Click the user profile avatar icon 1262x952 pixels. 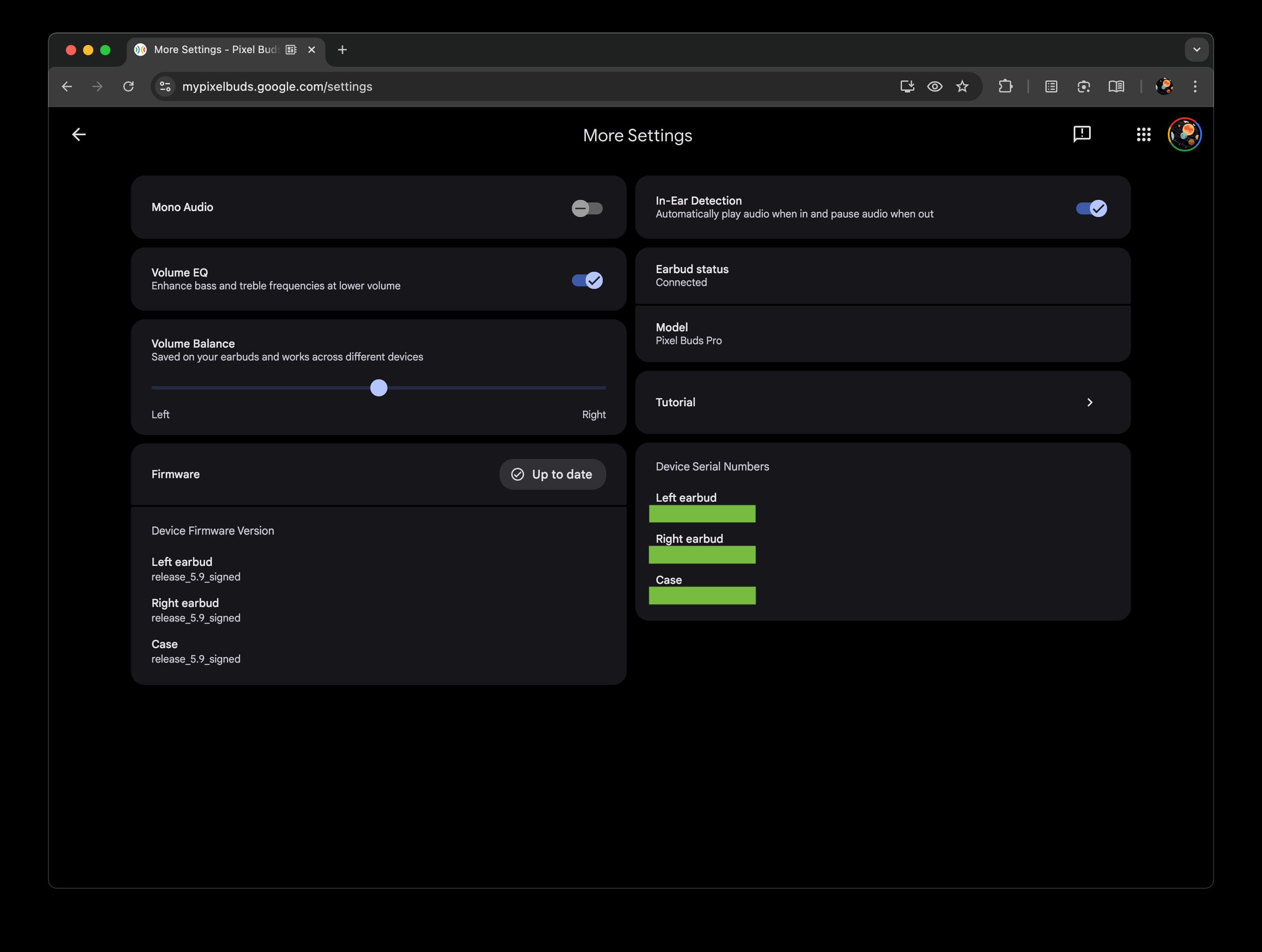pos(1184,134)
